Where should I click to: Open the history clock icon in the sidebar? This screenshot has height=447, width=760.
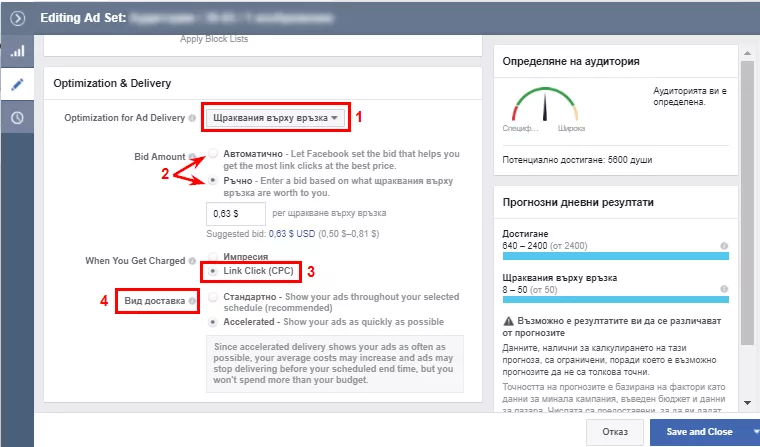click(17, 117)
